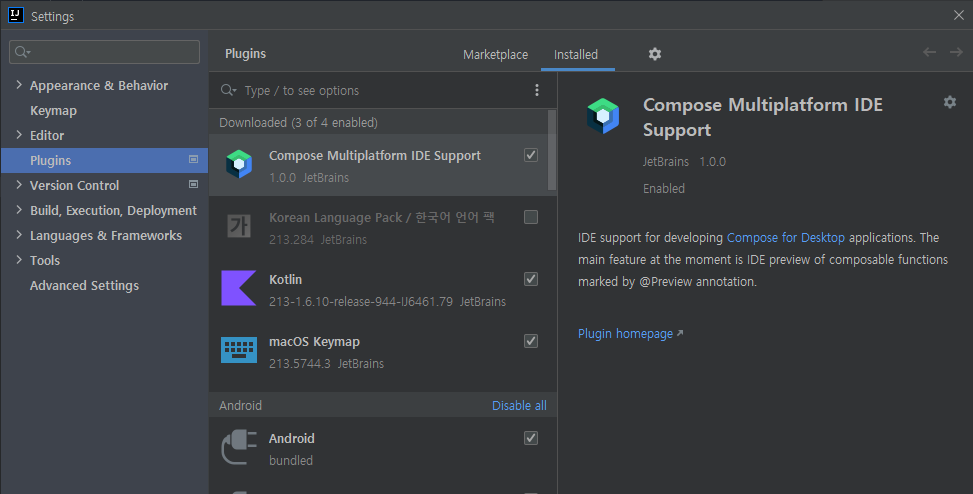
Task: Click the Kotlin plugin logo icon
Action: tap(239, 288)
